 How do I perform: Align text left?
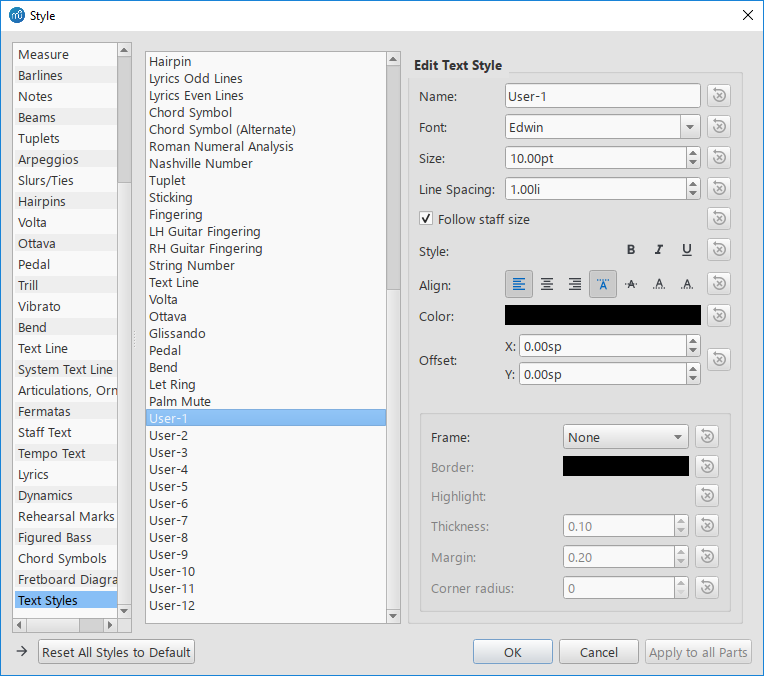[519, 284]
